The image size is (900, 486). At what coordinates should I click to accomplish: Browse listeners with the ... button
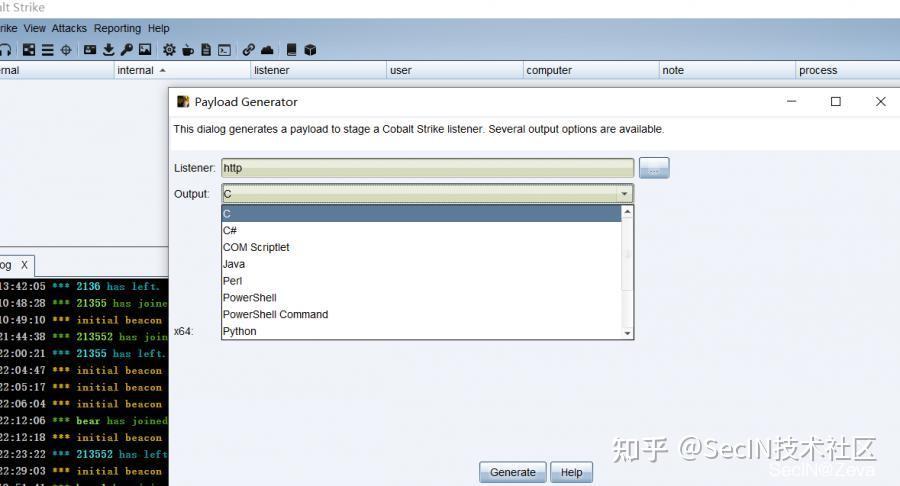point(654,168)
